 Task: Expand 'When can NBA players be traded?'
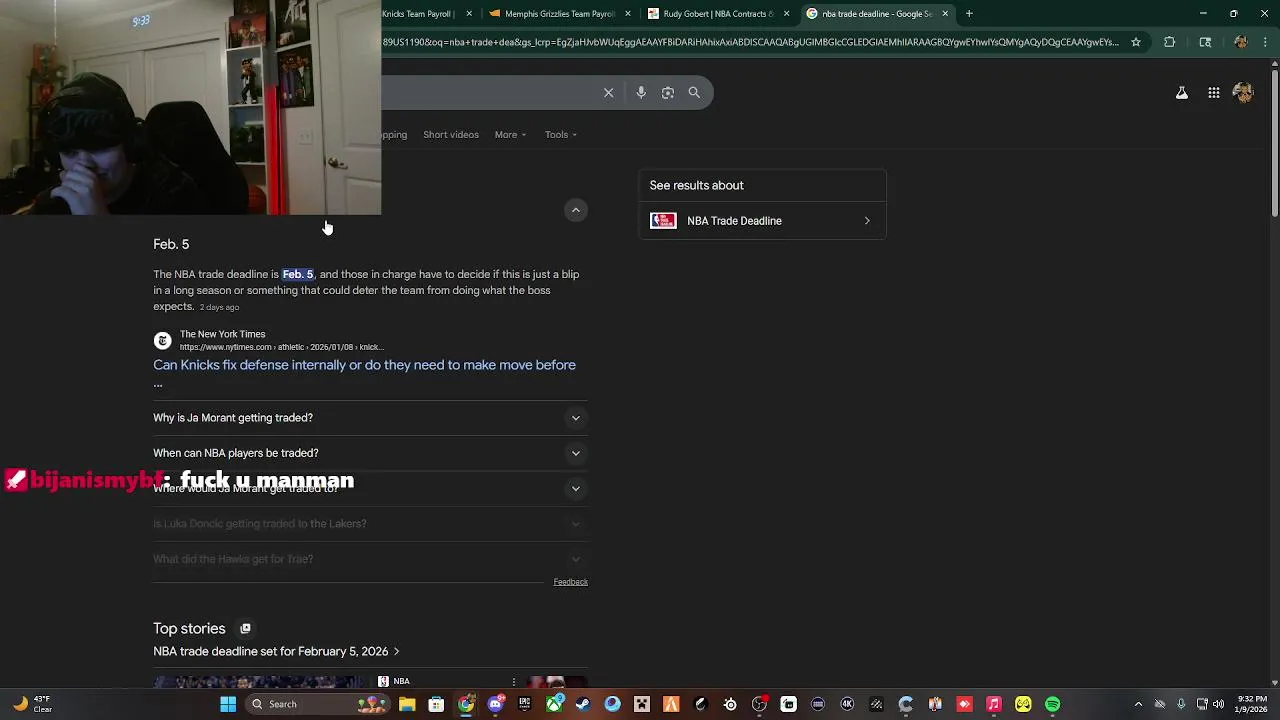370,453
